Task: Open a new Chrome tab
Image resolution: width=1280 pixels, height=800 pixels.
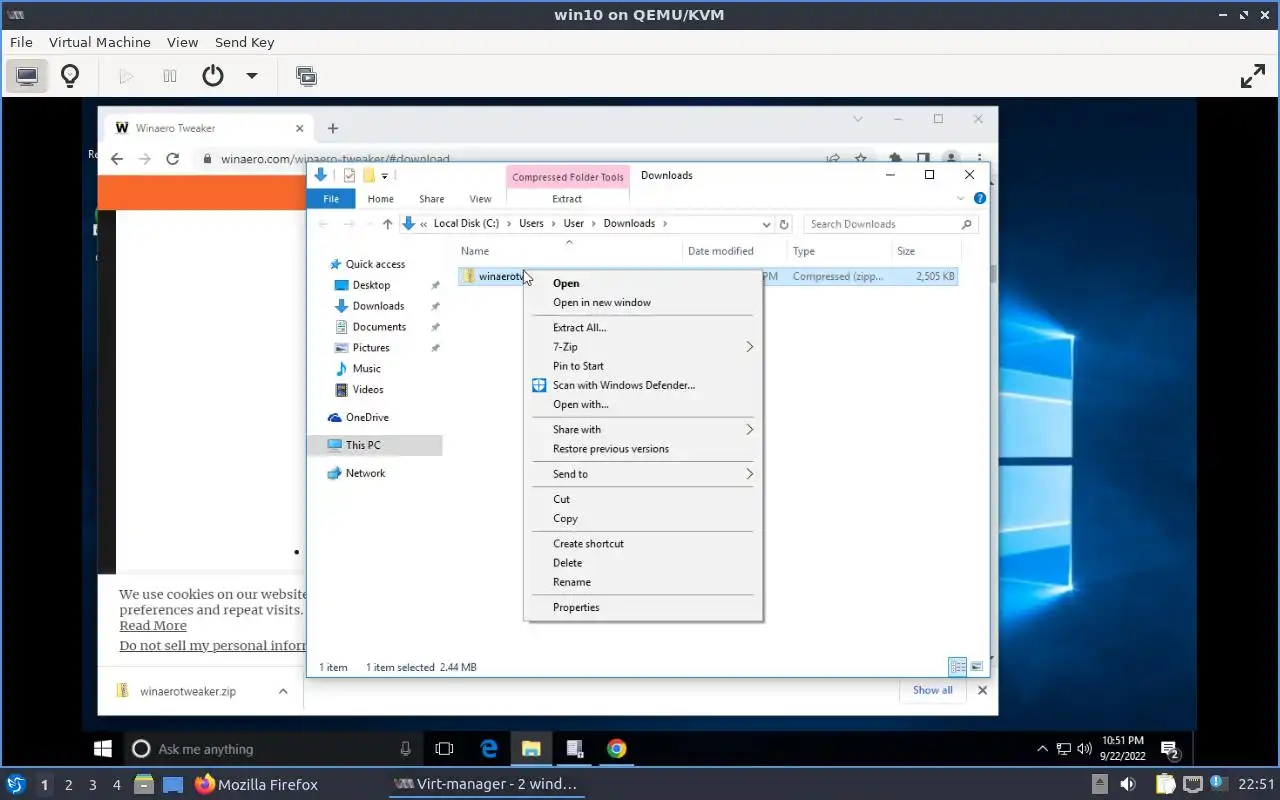Action: 333,128
